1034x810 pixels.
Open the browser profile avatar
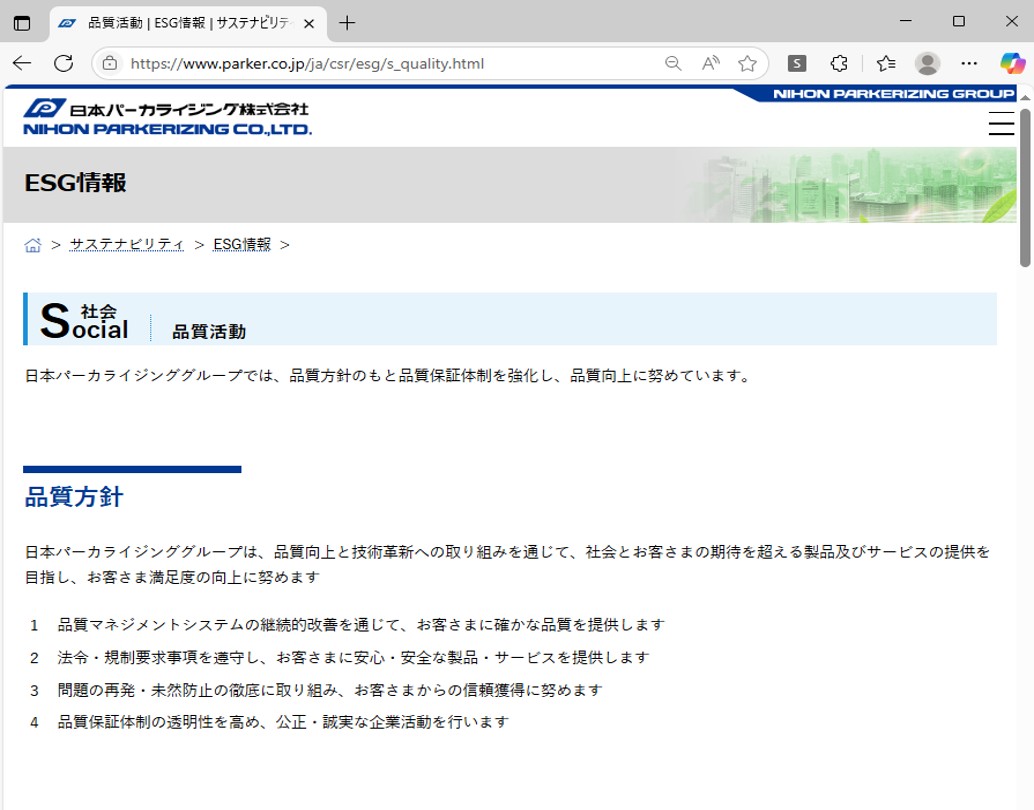tap(927, 63)
